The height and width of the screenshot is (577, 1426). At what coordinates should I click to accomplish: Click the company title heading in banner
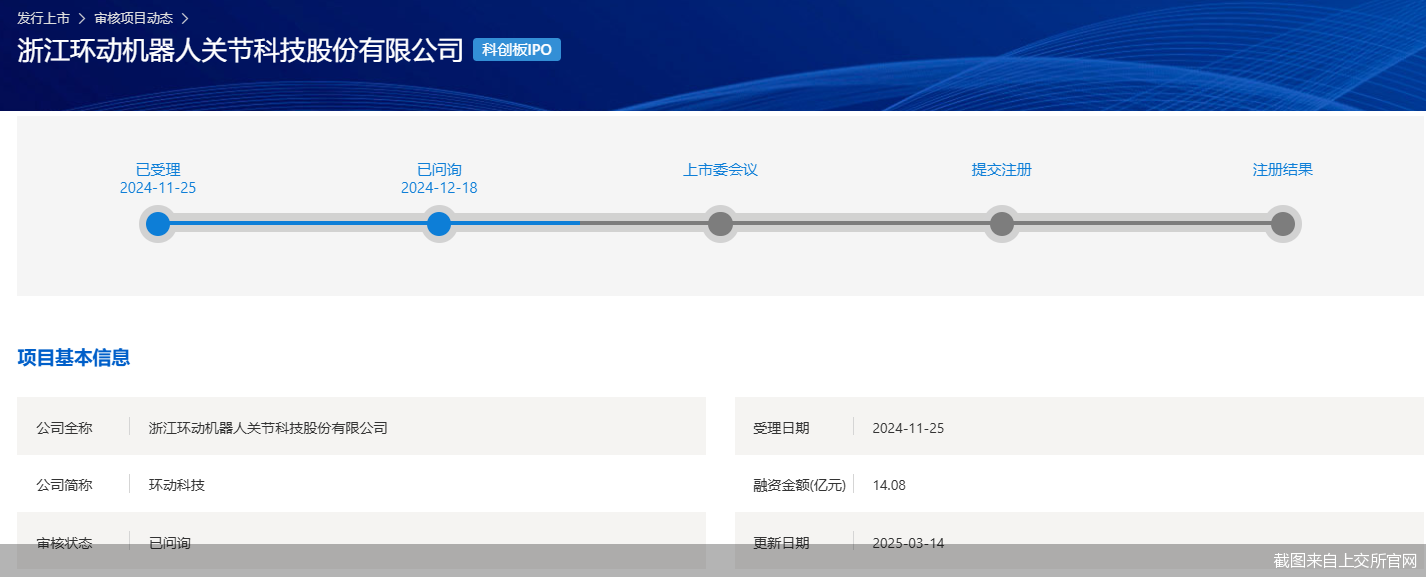[x=240, y=51]
